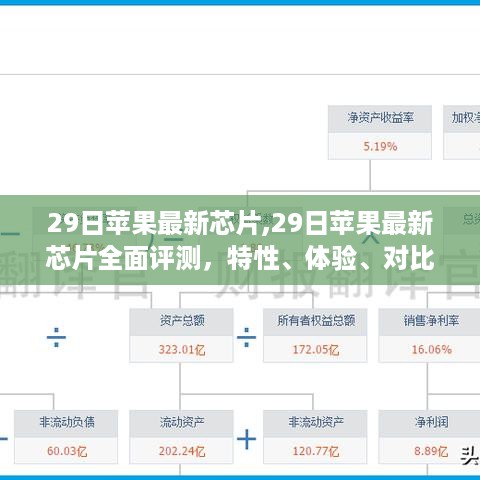Click the 8.89亿 value
The image size is (480, 480).
pyautogui.click(x=431, y=451)
